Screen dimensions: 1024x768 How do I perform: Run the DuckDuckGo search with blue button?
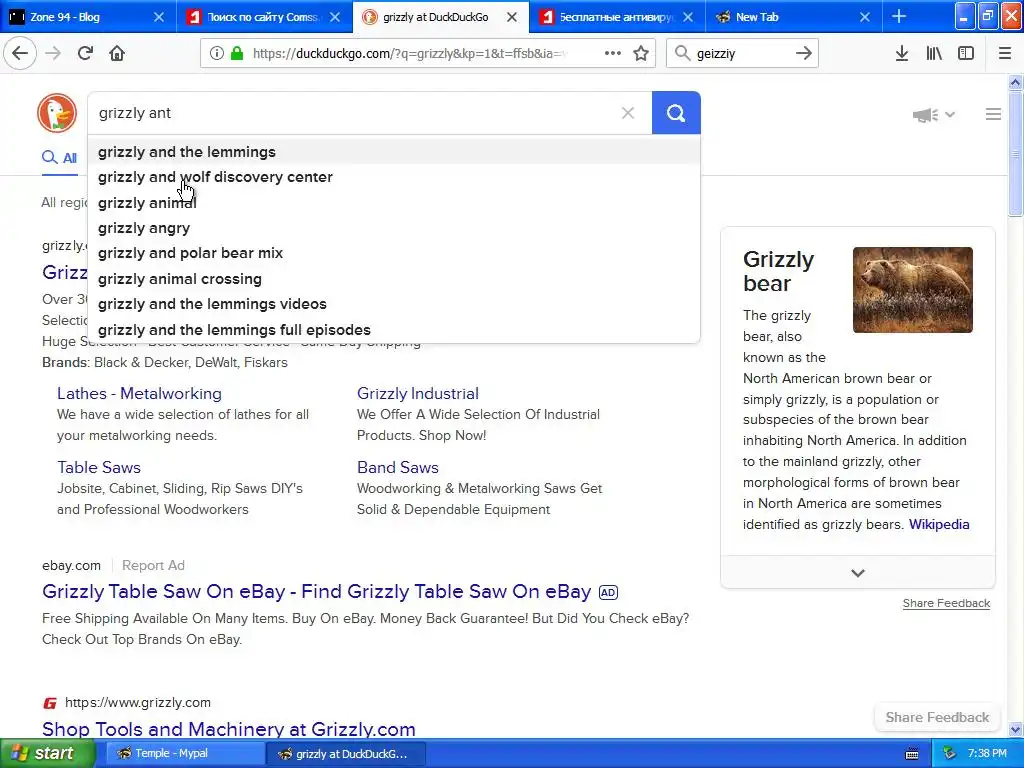click(x=676, y=113)
